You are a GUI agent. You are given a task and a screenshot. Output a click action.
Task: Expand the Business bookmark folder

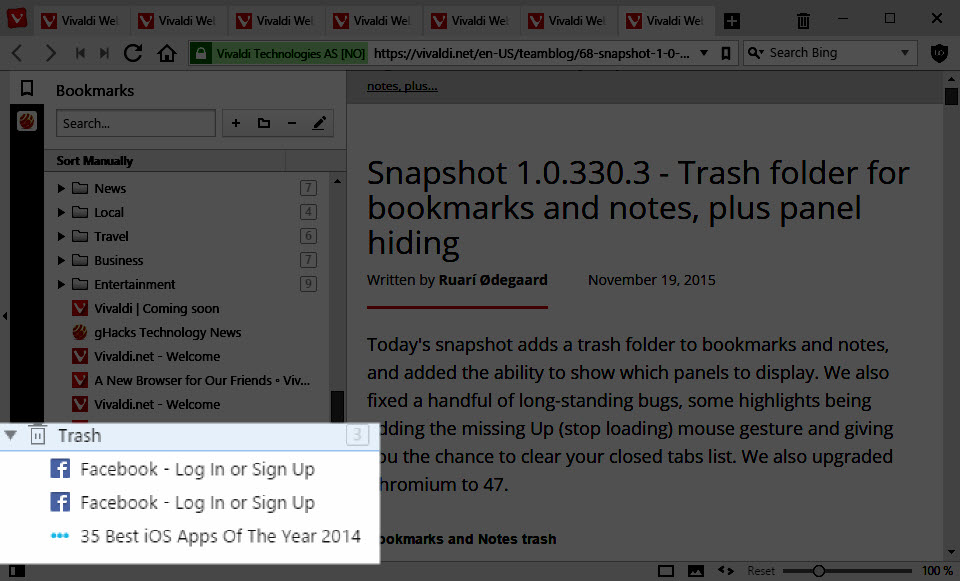61,260
